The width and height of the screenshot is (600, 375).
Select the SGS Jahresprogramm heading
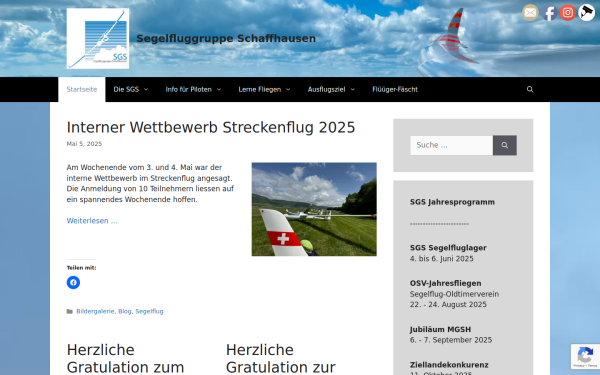click(x=452, y=202)
